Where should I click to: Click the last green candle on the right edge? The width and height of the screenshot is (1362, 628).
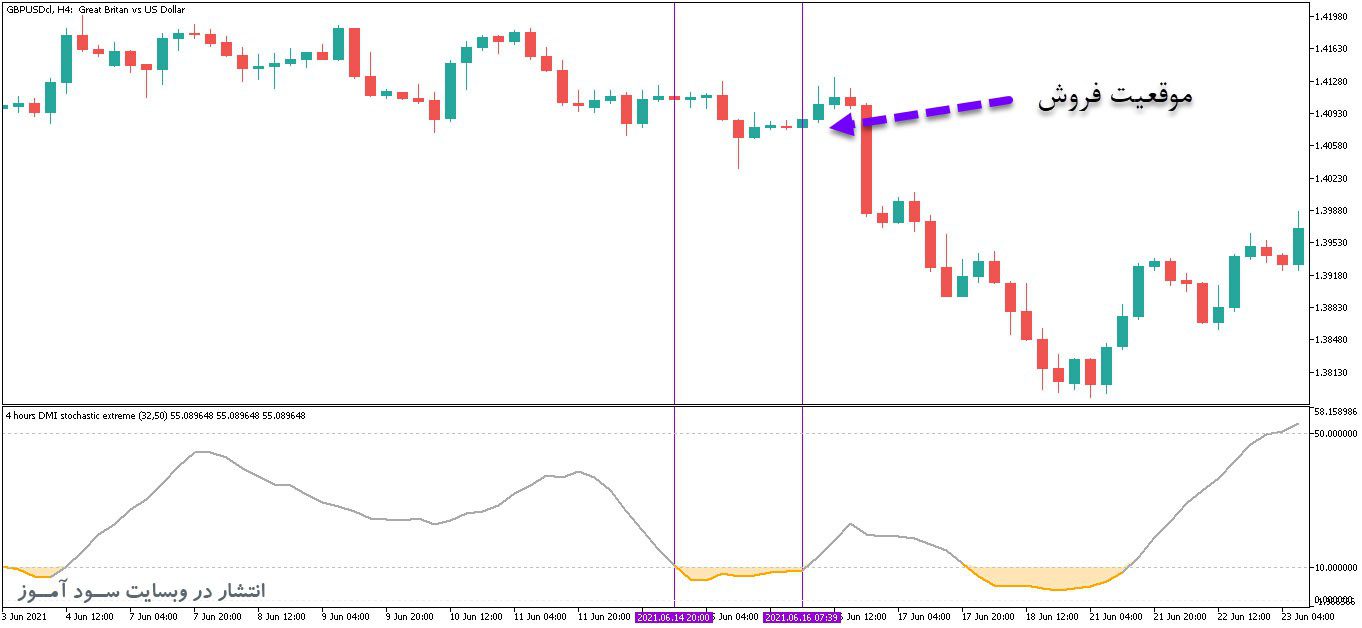pyautogui.click(x=1298, y=246)
